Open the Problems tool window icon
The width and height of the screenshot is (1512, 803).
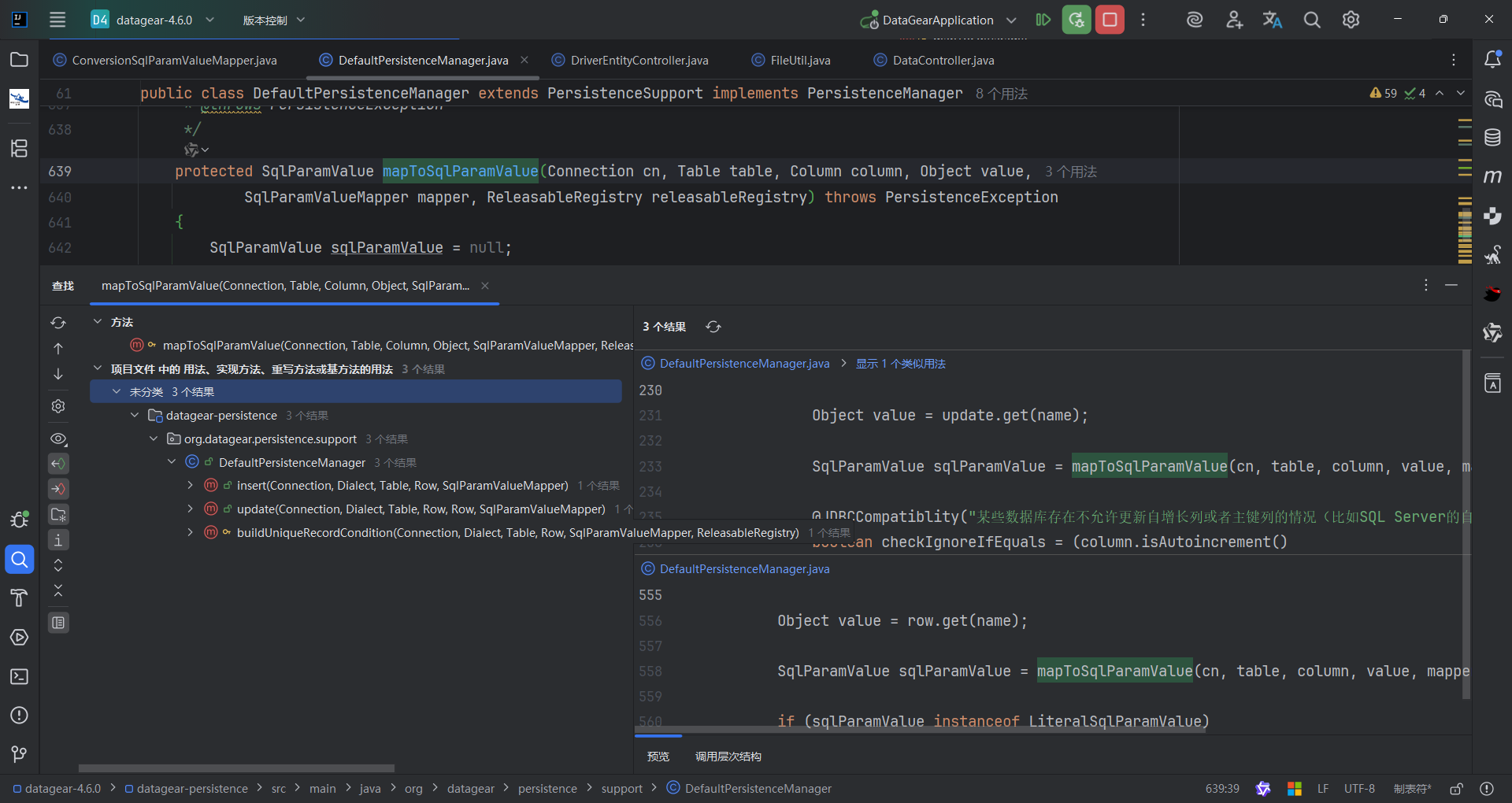coord(19,715)
